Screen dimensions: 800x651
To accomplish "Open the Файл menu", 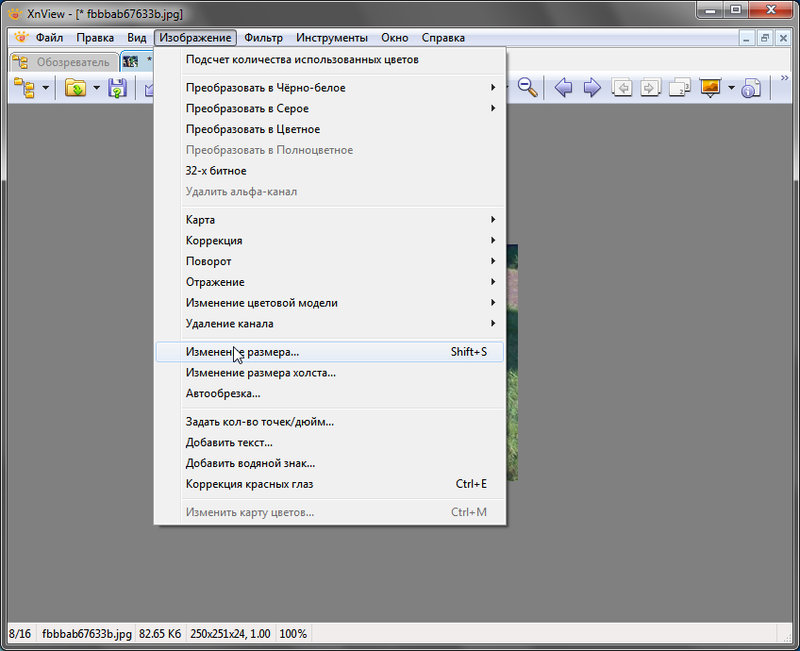I will [49, 38].
